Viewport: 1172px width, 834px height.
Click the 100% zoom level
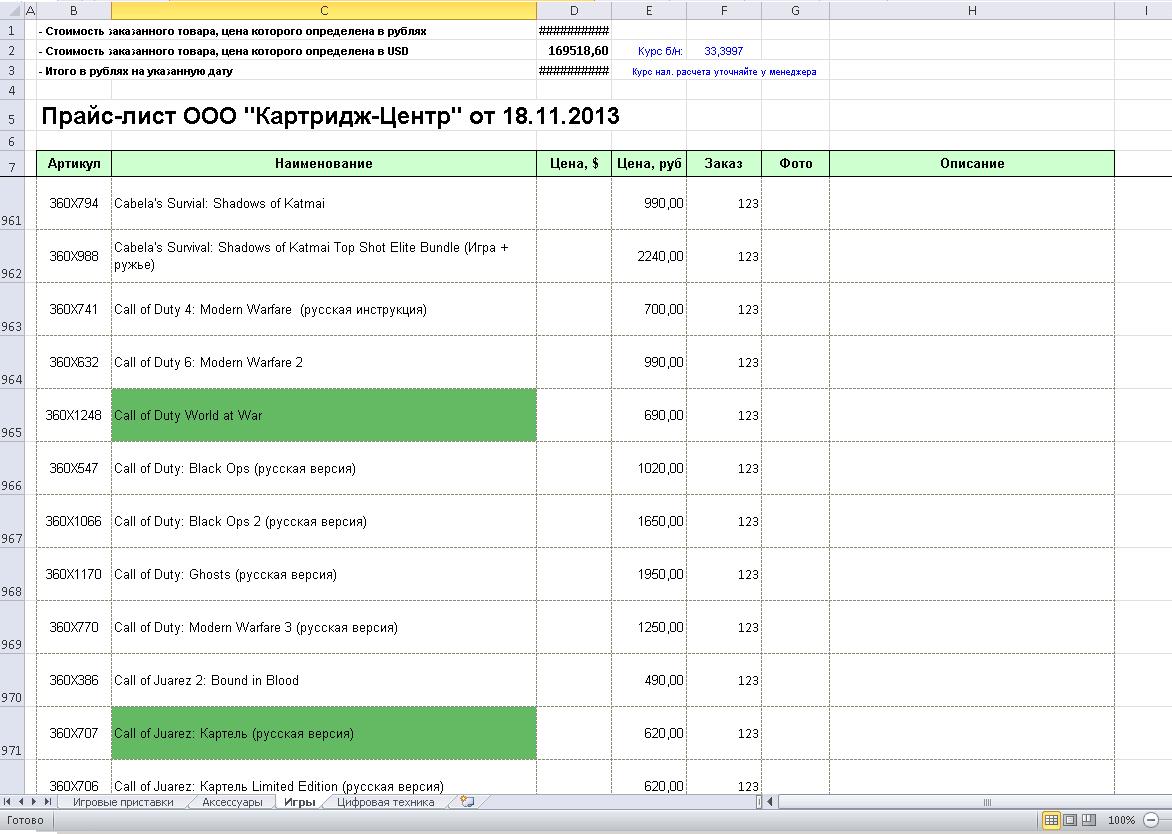(1121, 820)
